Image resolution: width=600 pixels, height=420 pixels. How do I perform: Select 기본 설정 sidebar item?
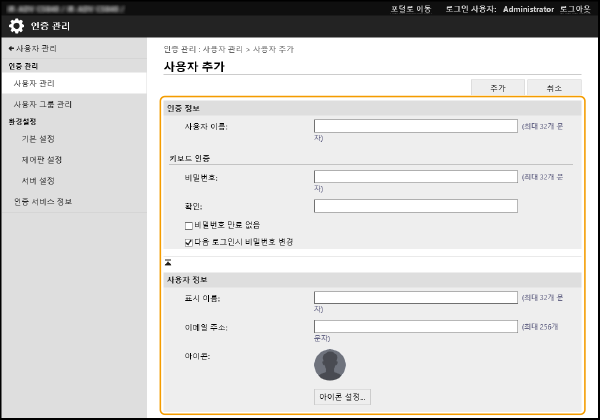(38, 139)
